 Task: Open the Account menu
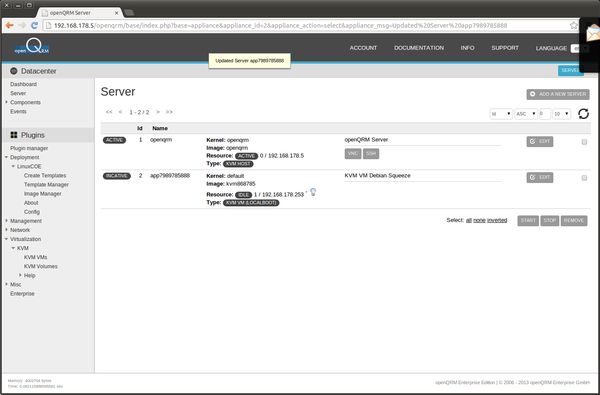pos(363,48)
